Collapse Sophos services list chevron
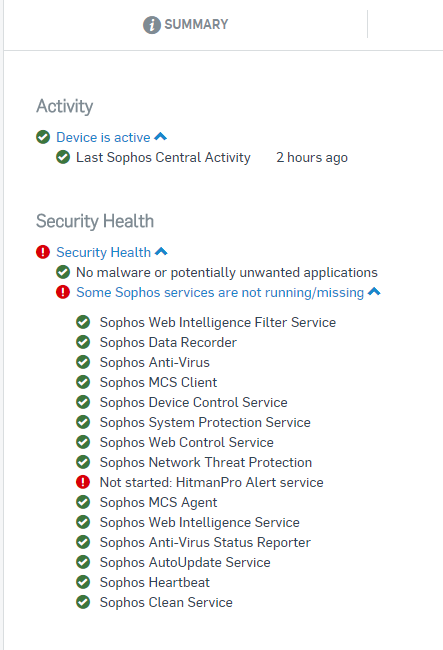This screenshot has height=650, width=443. 374,291
